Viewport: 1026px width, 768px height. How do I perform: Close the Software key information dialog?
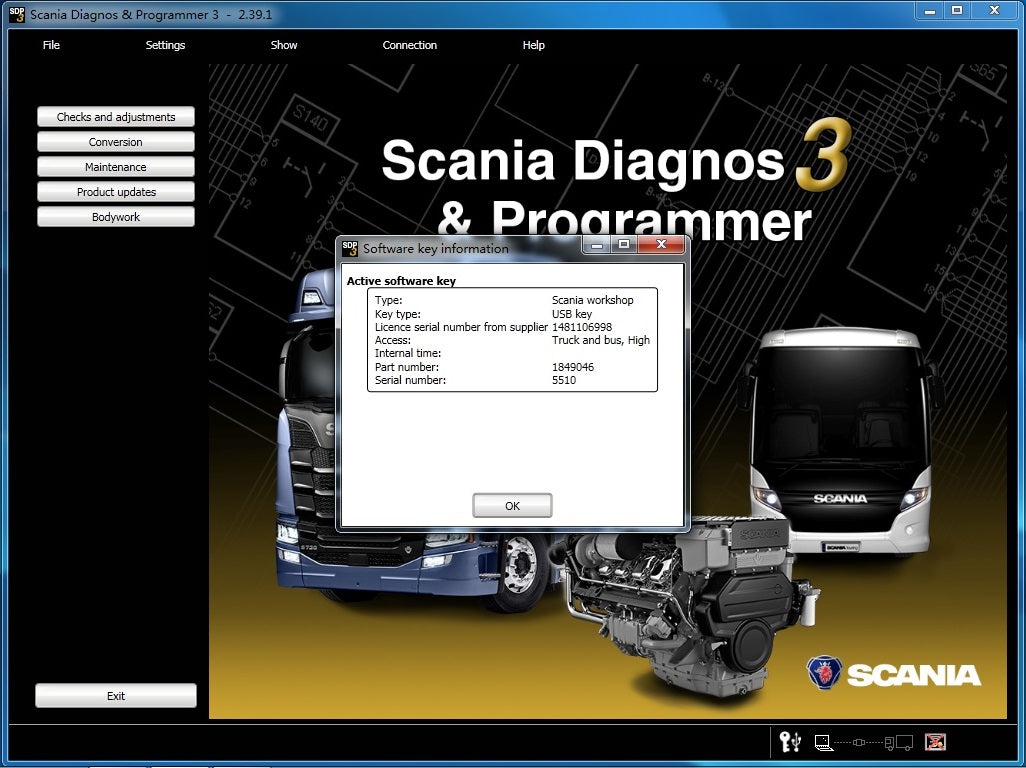(x=661, y=245)
